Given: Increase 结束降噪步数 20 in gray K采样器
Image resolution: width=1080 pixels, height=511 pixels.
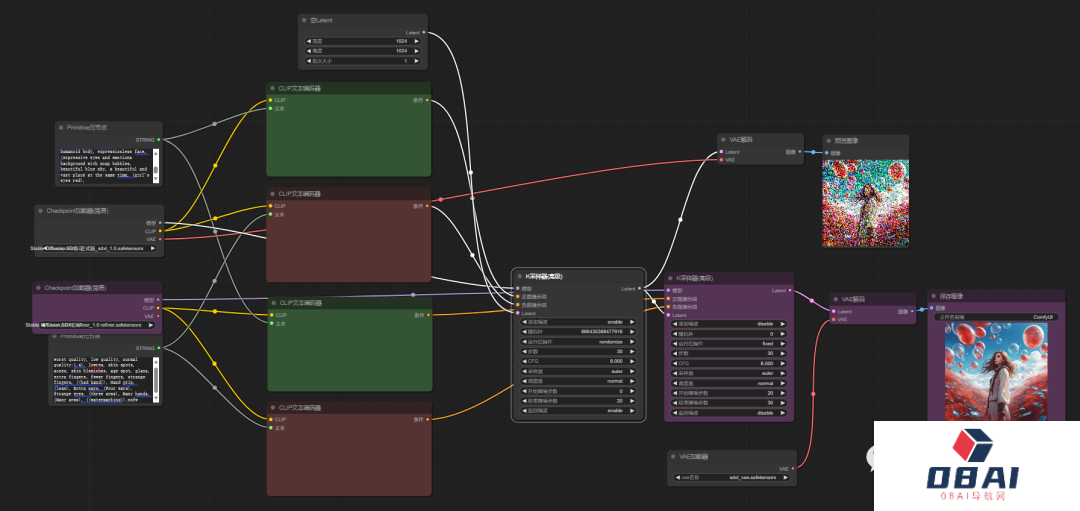Looking at the screenshot, I should pyautogui.click(x=632, y=400).
